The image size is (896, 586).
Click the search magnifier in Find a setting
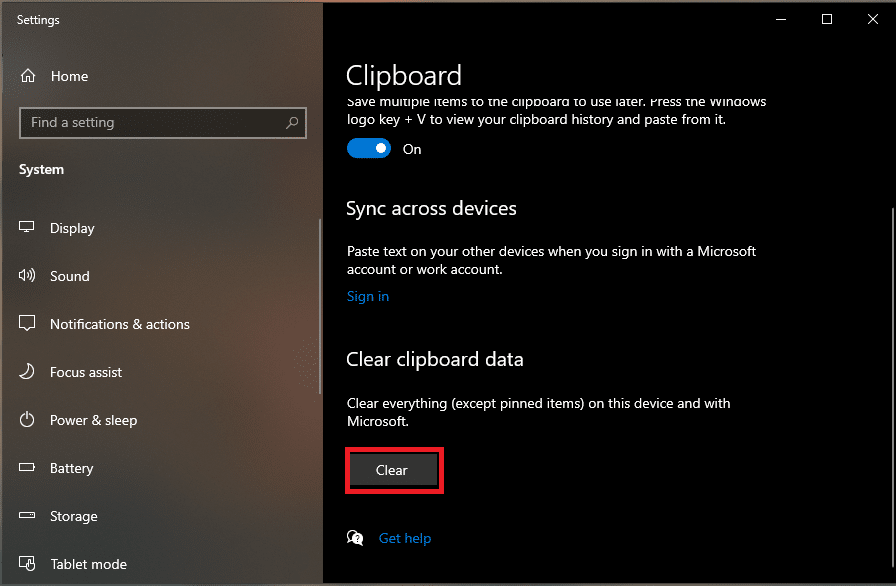[x=291, y=122]
